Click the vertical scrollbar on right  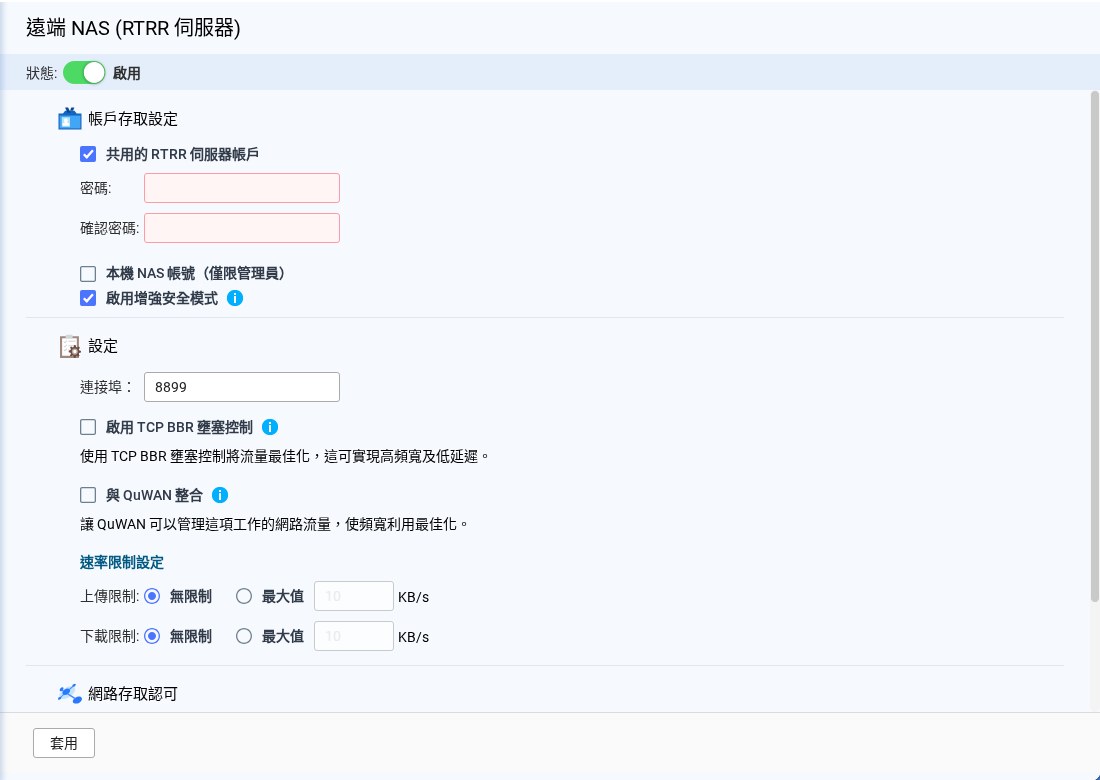1094,346
